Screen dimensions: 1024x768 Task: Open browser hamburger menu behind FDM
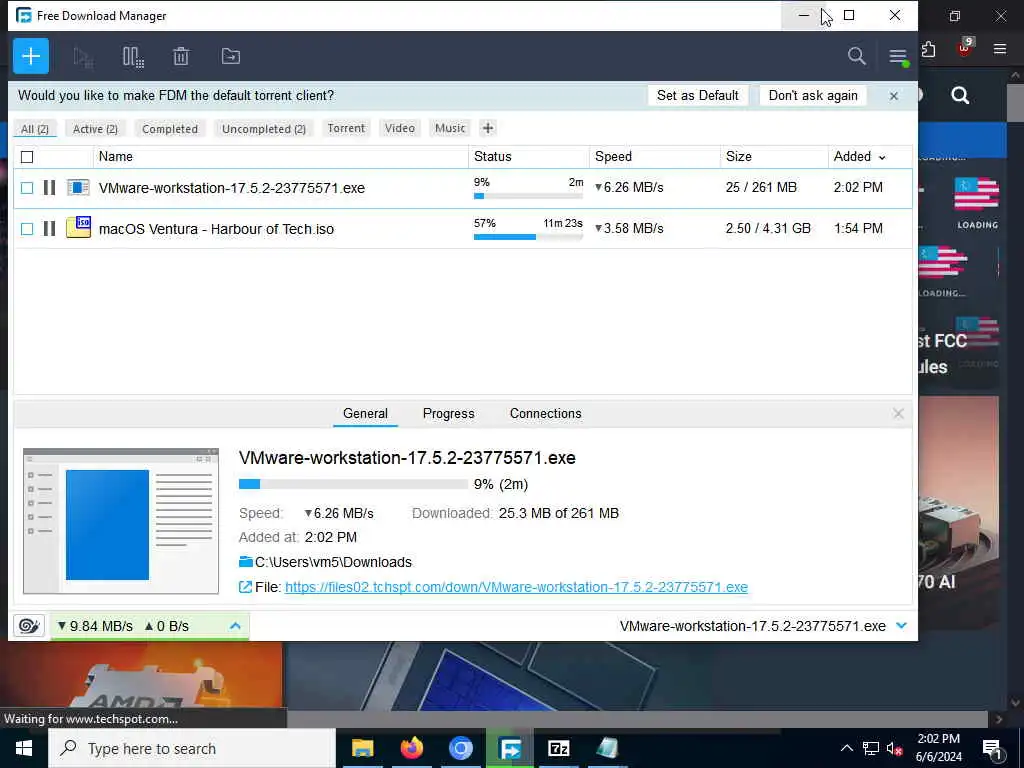(x=999, y=49)
